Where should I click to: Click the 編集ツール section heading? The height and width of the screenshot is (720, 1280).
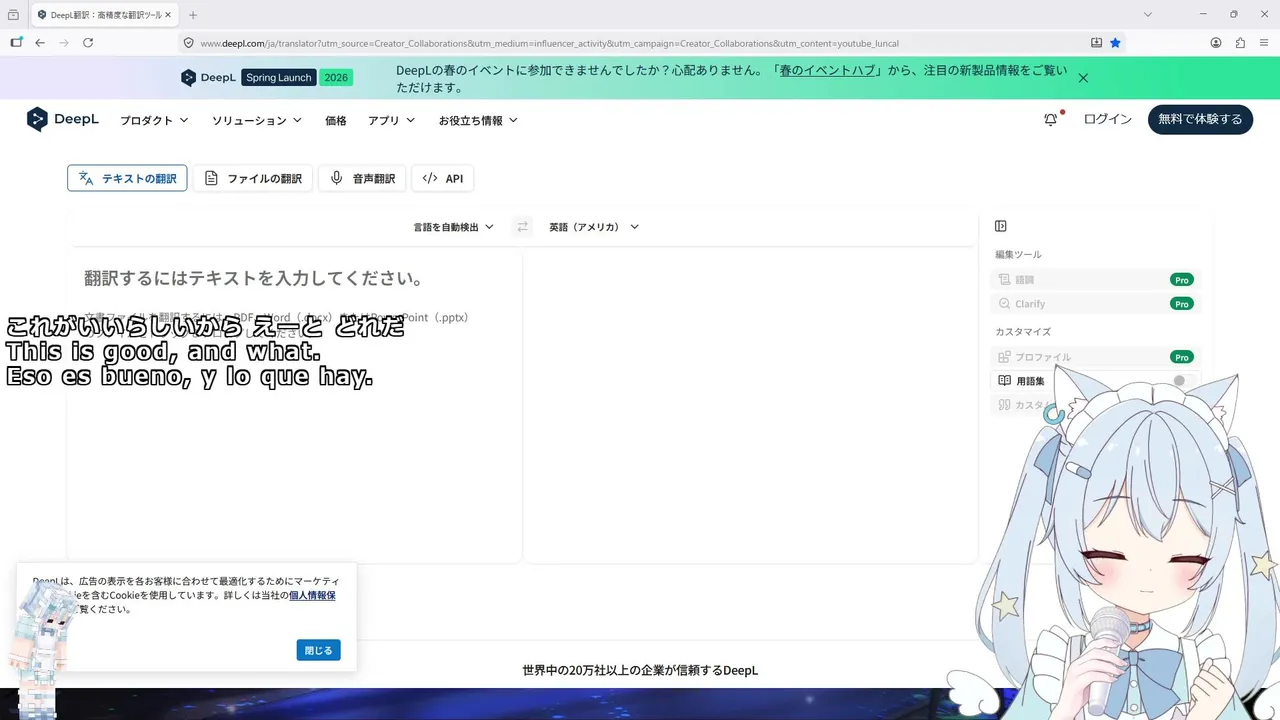pyautogui.click(x=1018, y=254)
